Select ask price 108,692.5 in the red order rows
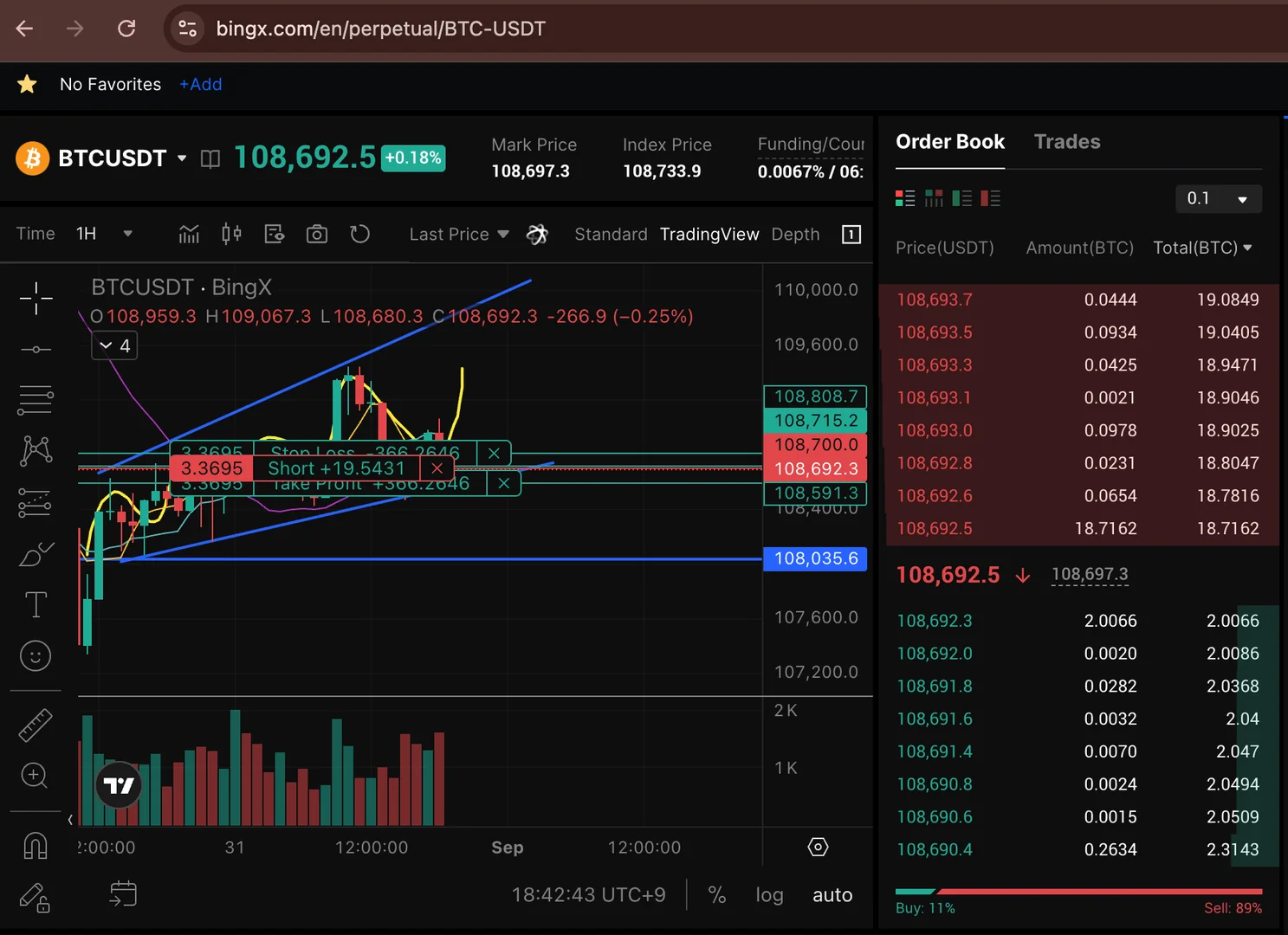The width and height of the screenshot is (1288, 935). coord(935,528)
